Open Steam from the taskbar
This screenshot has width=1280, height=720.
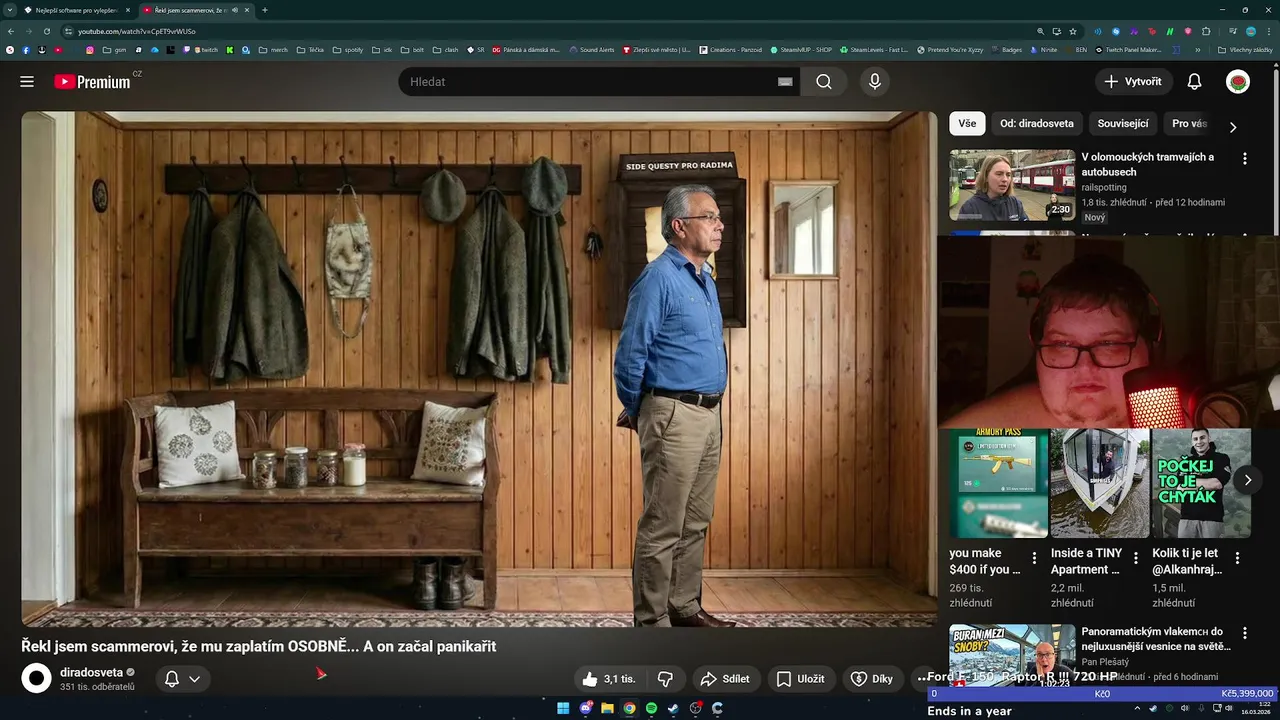[x=673, y=708]
